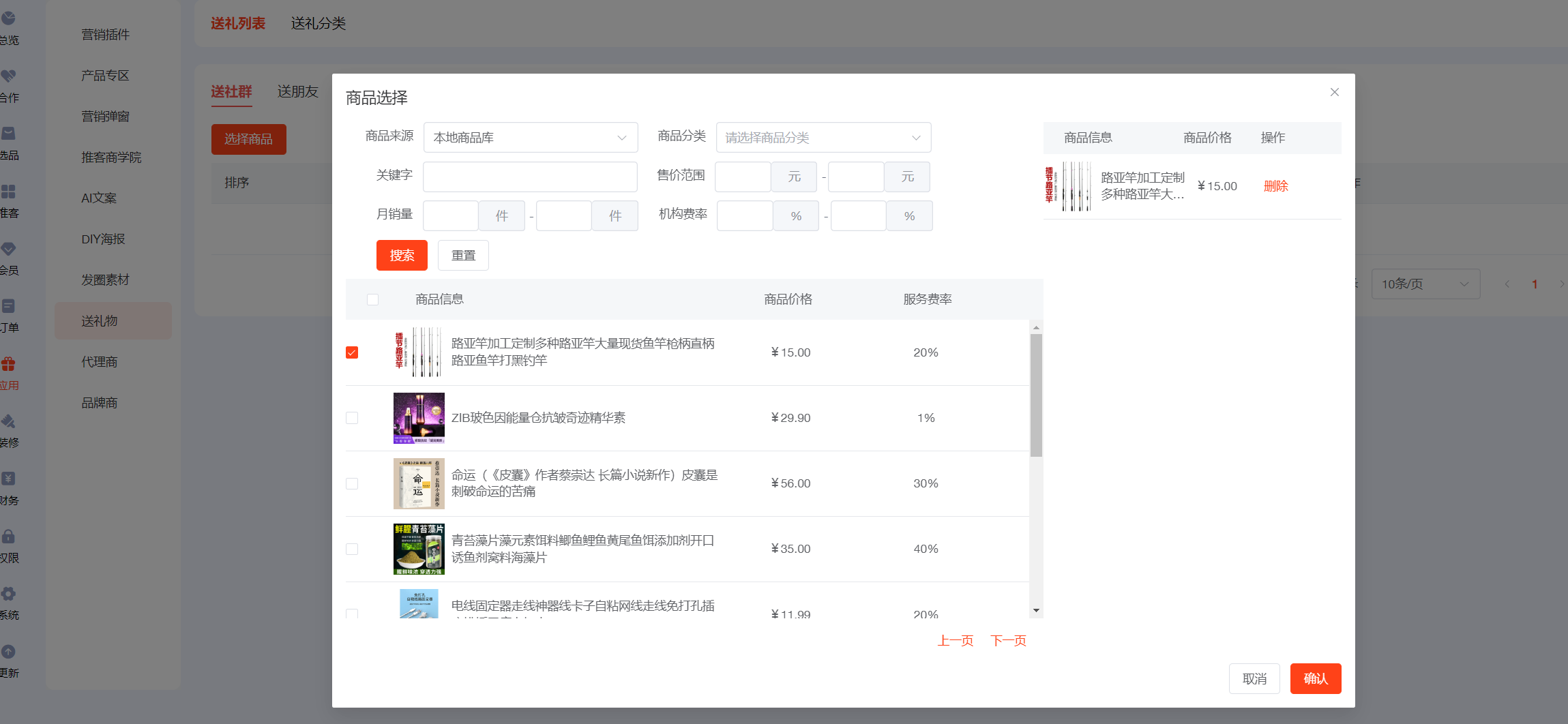Click the product list vertical scrollbar
The image size is (1568, 724).
(x=1036, y=395)
